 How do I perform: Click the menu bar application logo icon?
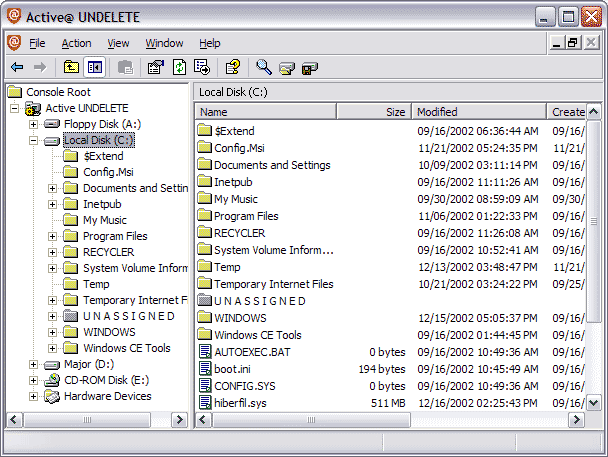[14, 43]
